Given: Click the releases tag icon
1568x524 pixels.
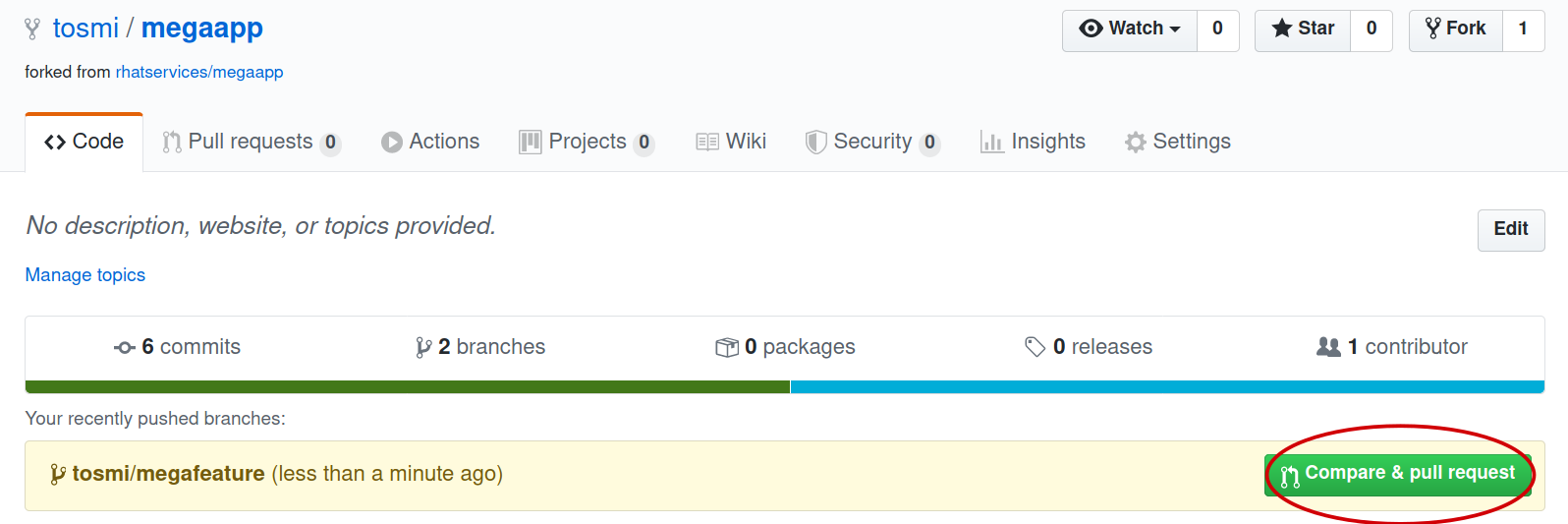Looking at the screenshot, I should point(1035,347).
